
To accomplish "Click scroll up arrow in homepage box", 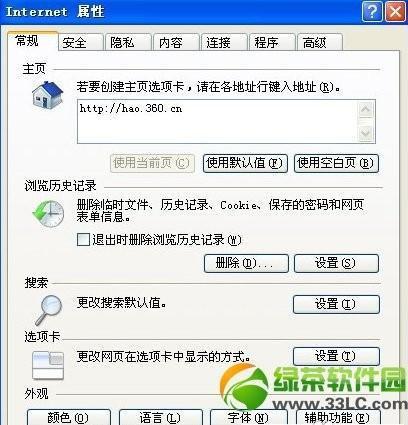I will tap(366, 110).
